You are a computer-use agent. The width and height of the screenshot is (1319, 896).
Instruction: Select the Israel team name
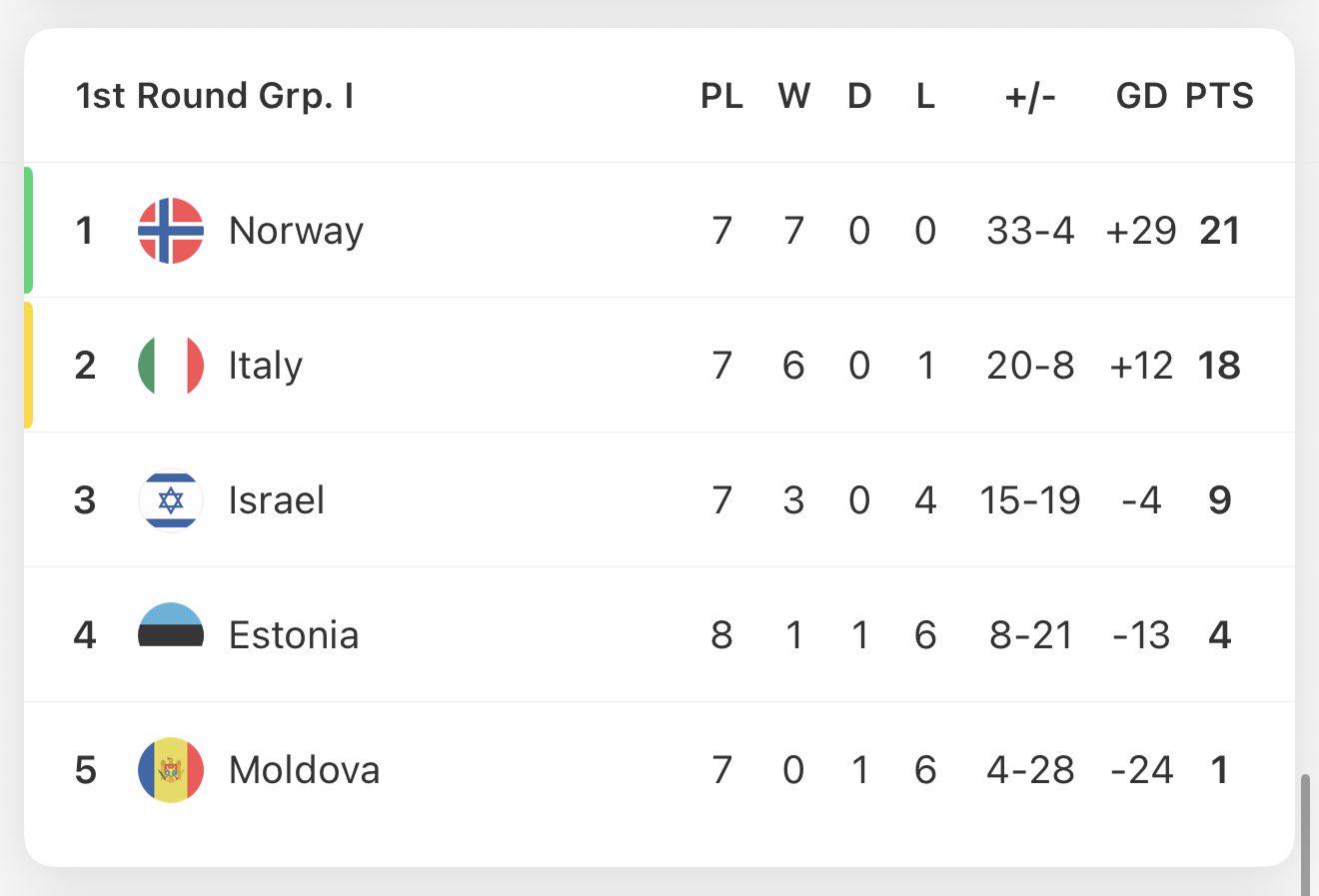click(276, 500)
